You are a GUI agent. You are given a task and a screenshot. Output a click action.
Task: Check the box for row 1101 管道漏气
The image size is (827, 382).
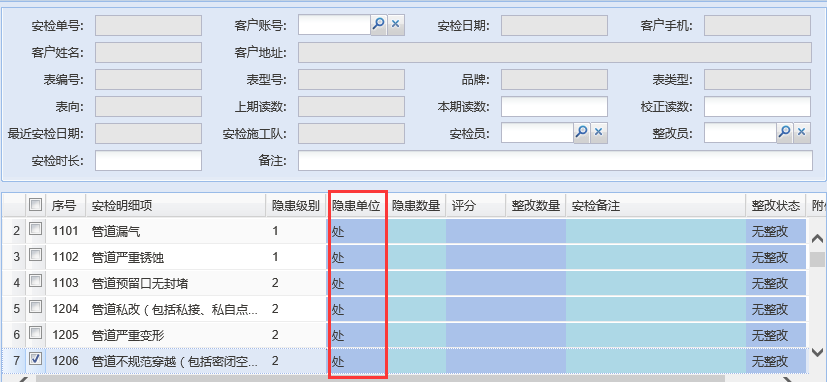(35, 230)
